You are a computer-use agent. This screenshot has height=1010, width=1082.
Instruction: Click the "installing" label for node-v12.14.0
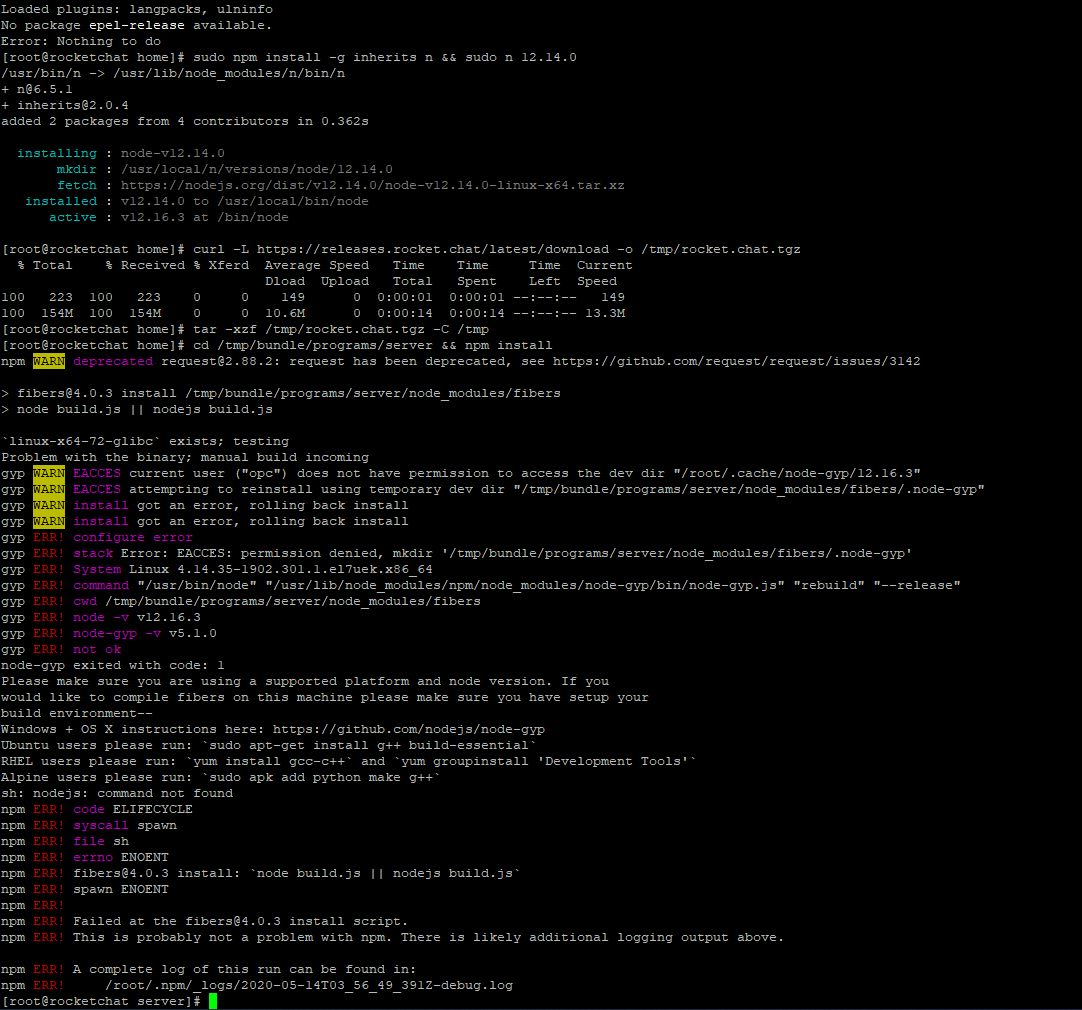tap(57, 153)
